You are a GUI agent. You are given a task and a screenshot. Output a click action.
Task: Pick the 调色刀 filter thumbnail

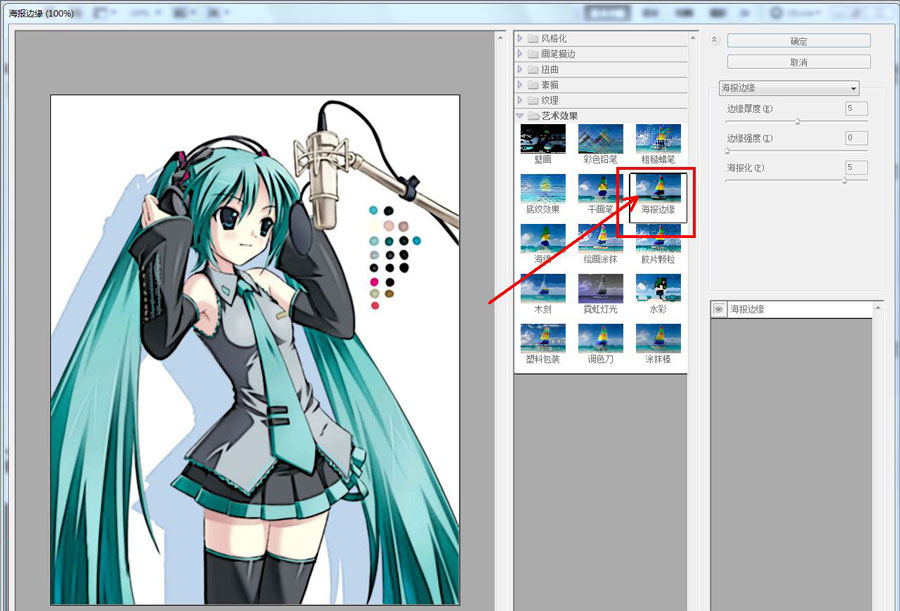point(600,338)
